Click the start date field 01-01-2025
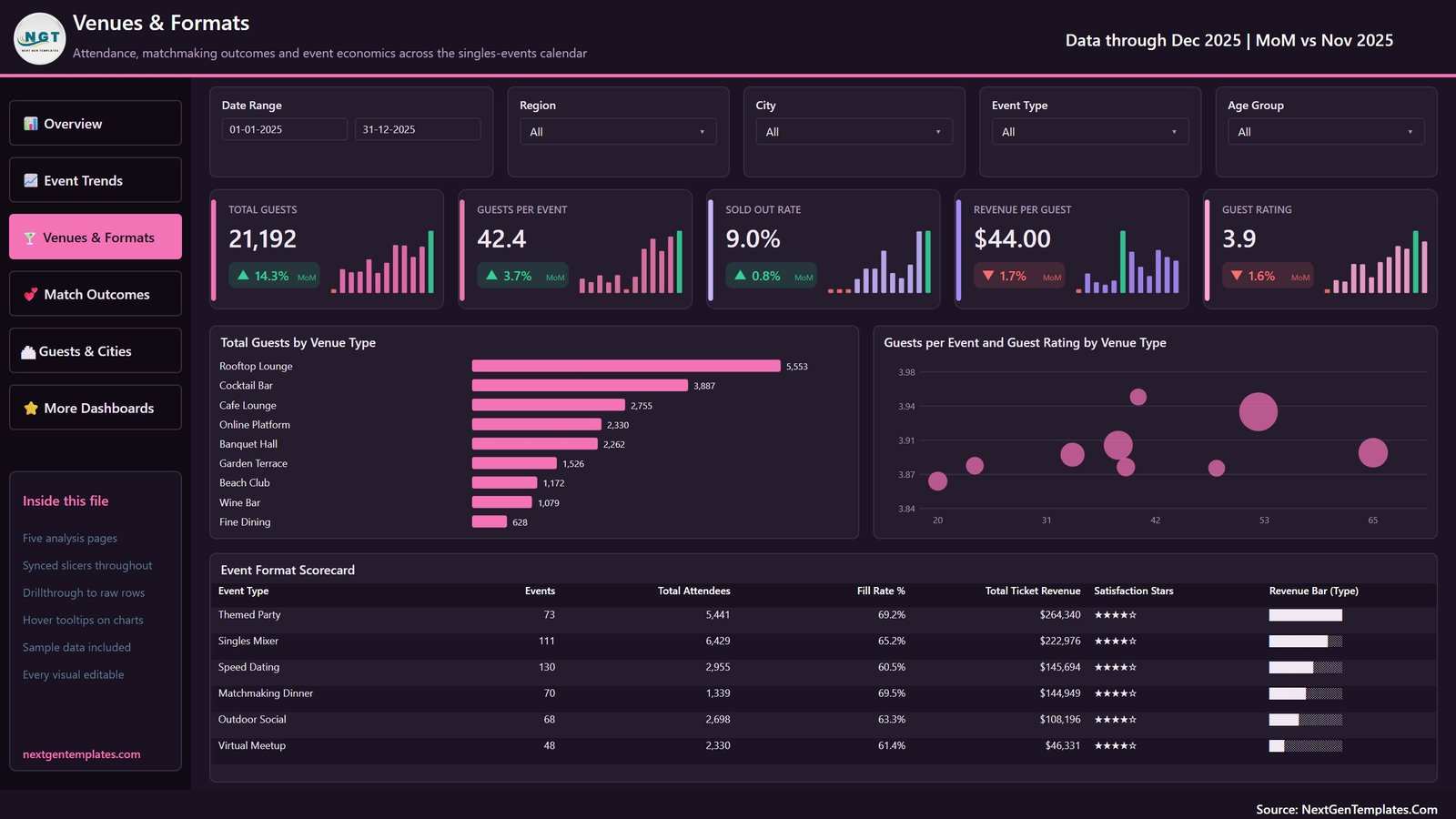The width and height of the screenshot is (1456, 819). (x=285, y=129)
